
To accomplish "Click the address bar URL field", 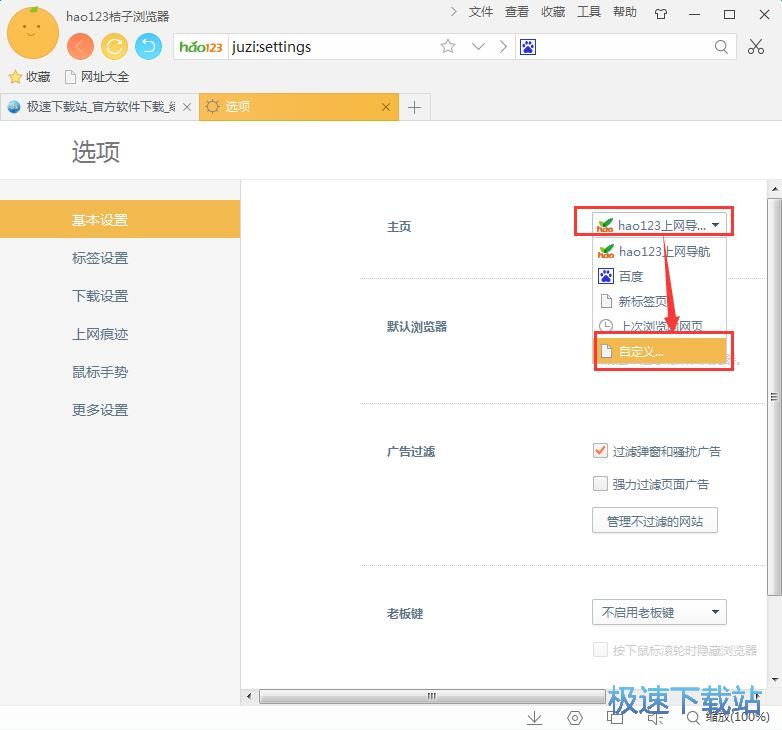I will tap(332, 47).
